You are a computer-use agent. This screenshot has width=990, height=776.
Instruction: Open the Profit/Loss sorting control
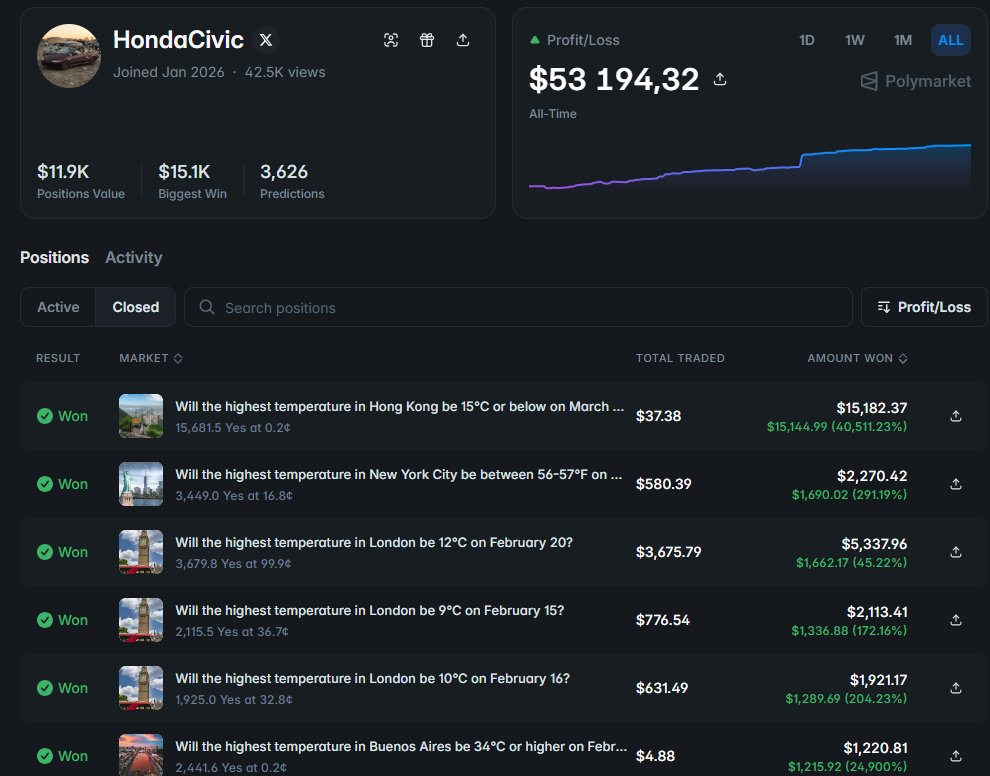point(922,307)
